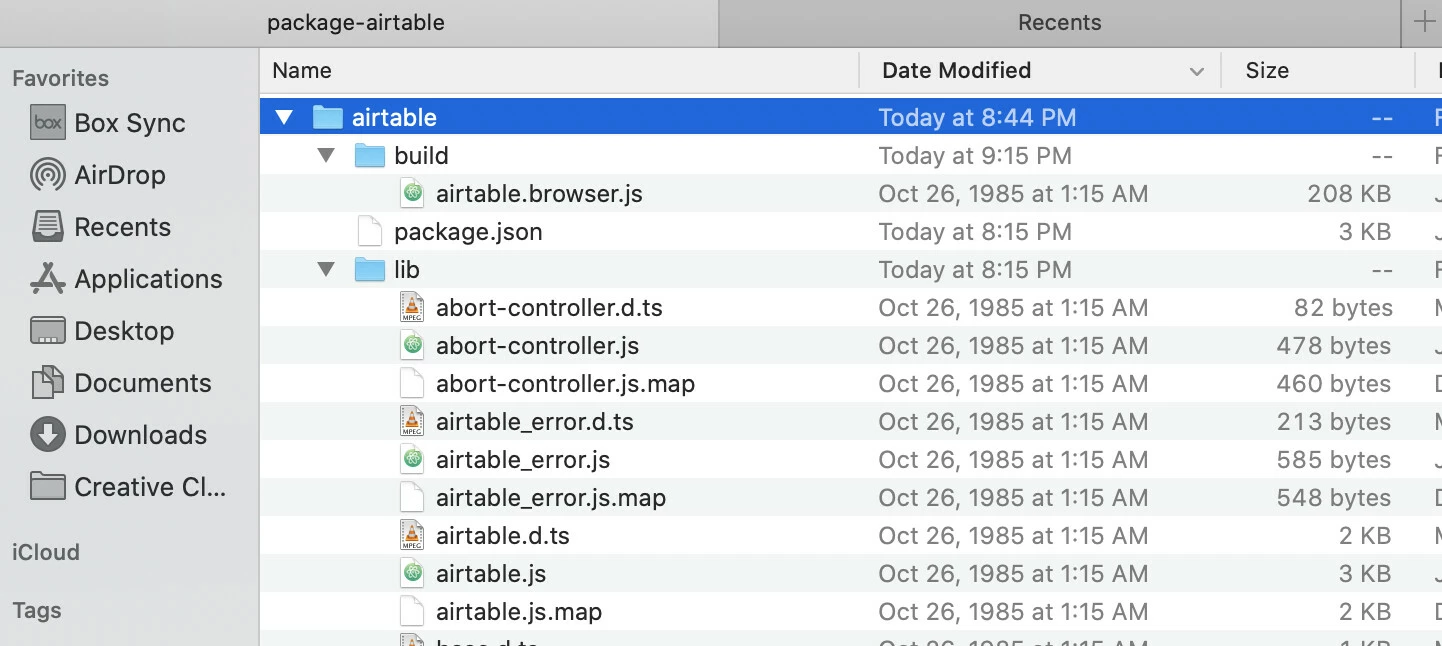Click the airtable folder icon
Image resolution: width=1442 pixels, height=646 pixels.
[328, 118]
